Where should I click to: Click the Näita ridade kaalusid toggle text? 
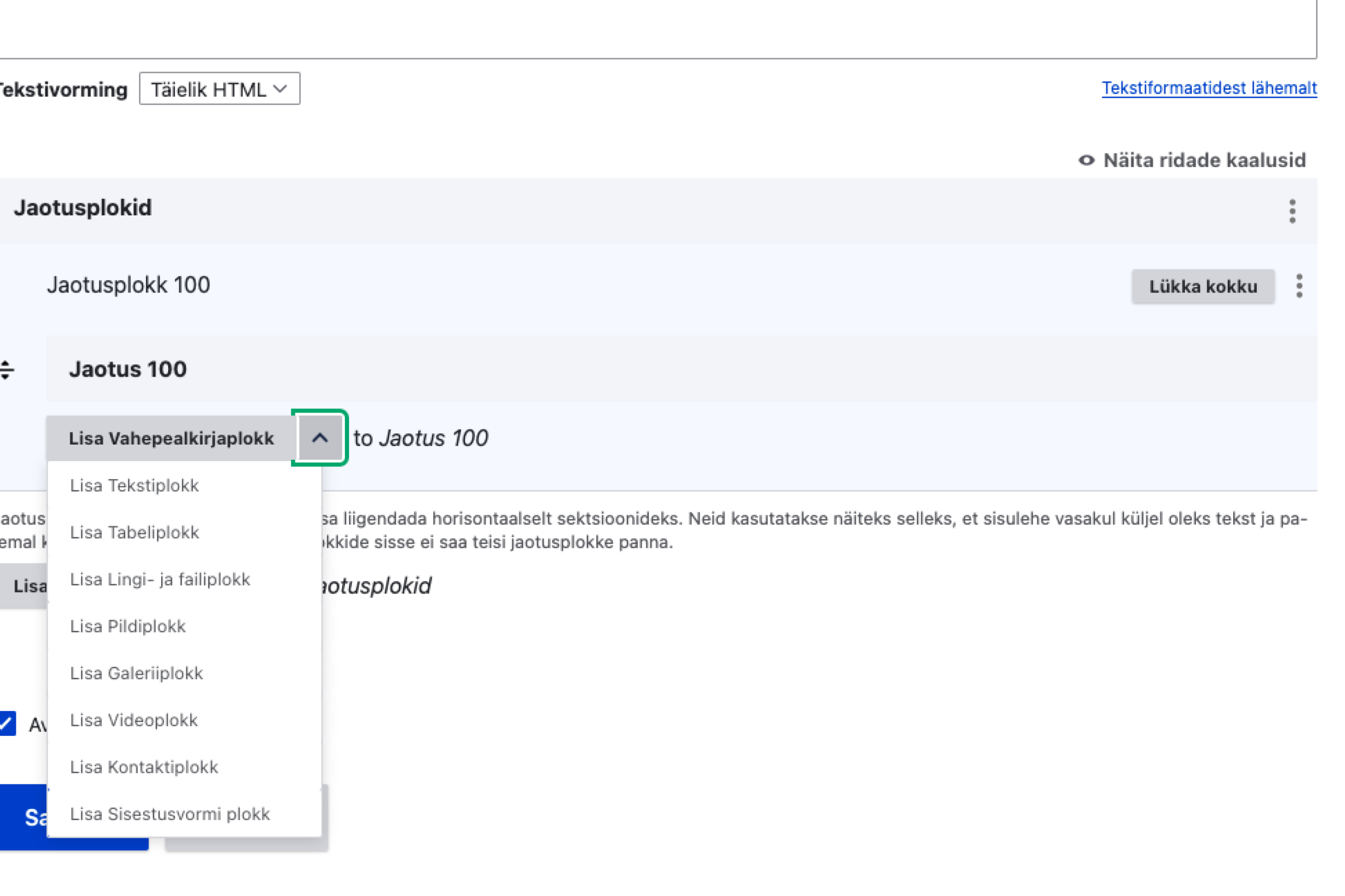(1204, 161)
